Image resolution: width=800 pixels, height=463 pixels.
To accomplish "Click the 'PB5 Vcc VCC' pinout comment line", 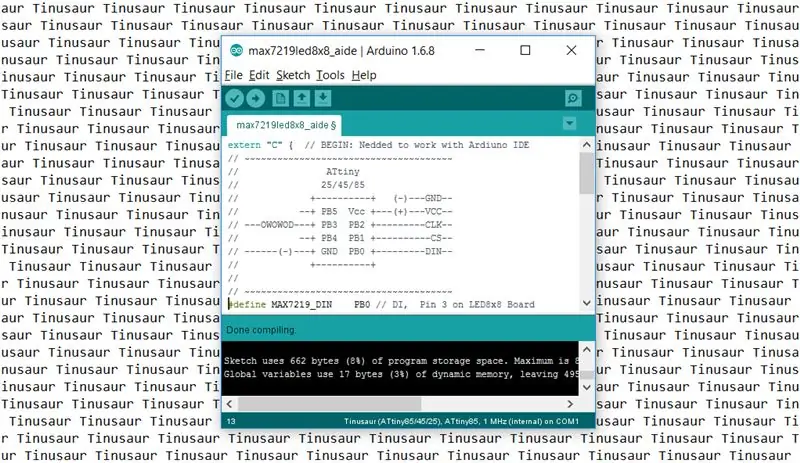I will point(340,211).
